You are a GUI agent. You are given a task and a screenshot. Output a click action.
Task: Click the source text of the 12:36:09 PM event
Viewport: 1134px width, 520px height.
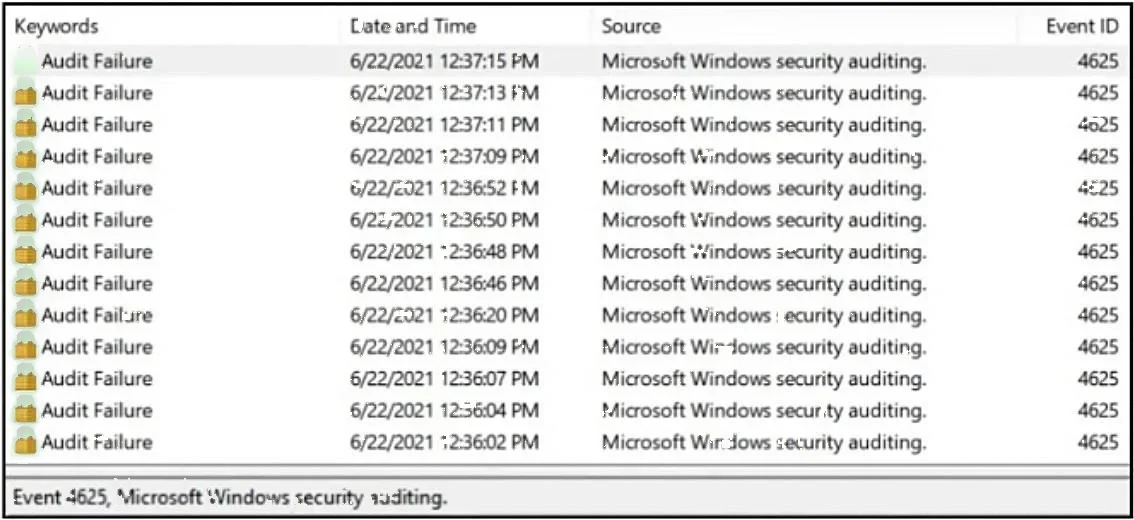tap(764, 347)
